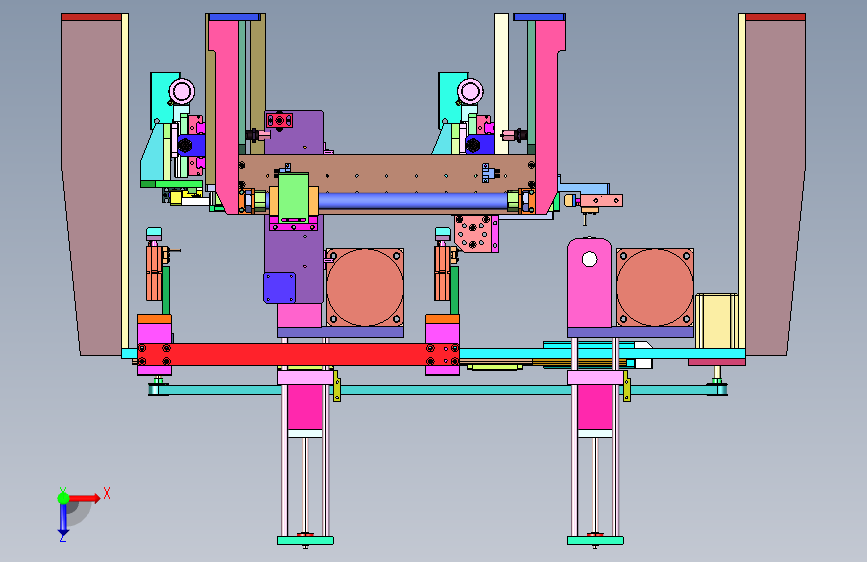
Task: Select the left pink round knob
Action: [x=182, y=91]
